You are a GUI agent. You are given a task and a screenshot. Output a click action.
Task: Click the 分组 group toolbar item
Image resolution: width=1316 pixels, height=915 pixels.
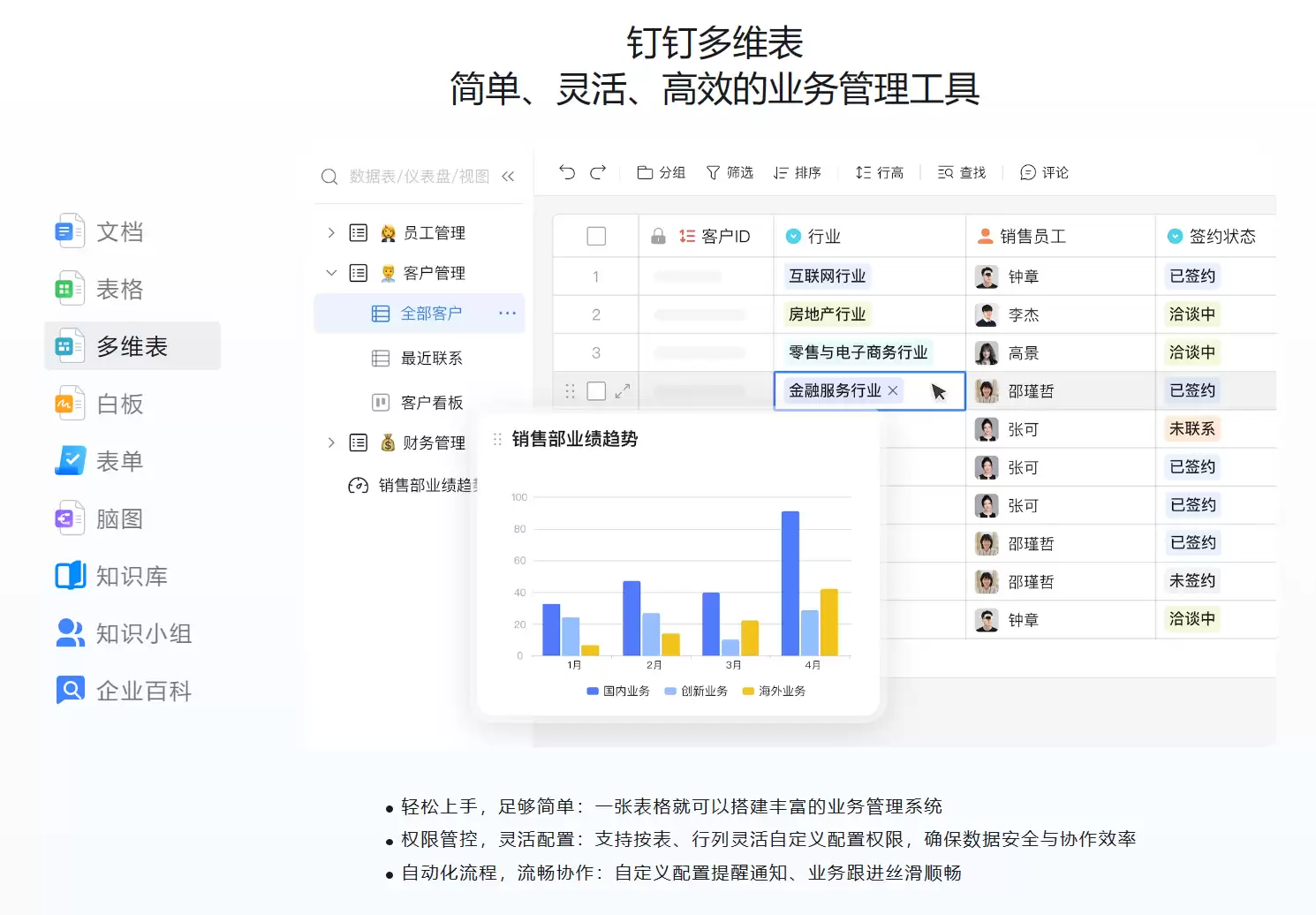[x=662, y=172]
